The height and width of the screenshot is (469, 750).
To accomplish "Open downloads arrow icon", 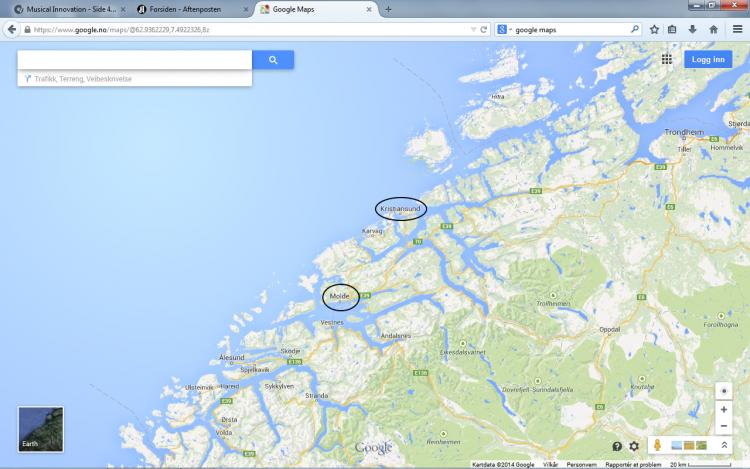I will tap(692, 30).
